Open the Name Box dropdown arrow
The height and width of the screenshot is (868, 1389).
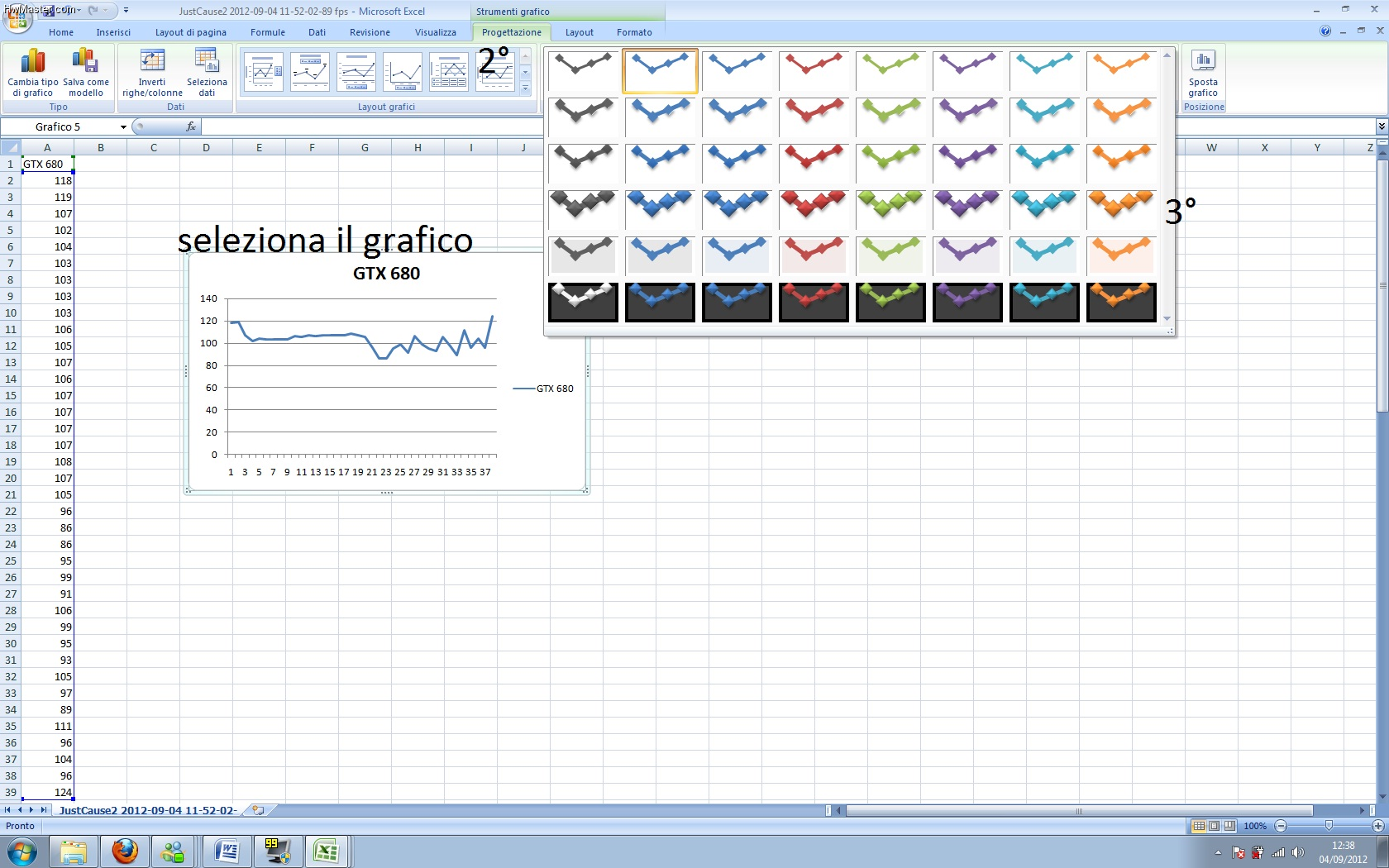(x=123, y=127)
